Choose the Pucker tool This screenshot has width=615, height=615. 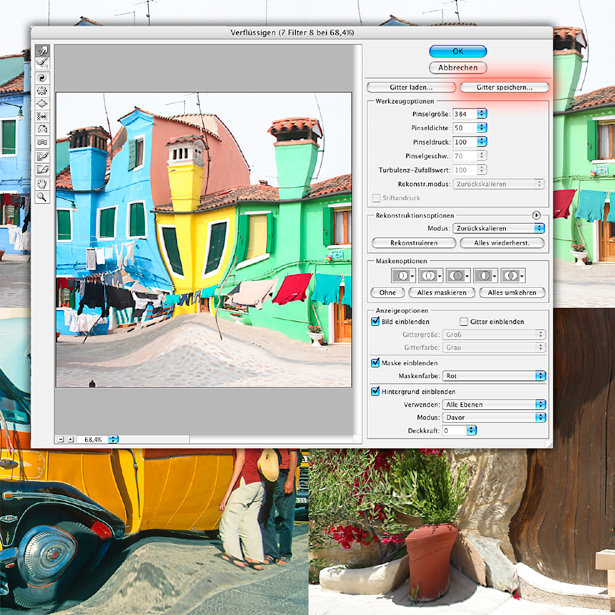(43, 89)
